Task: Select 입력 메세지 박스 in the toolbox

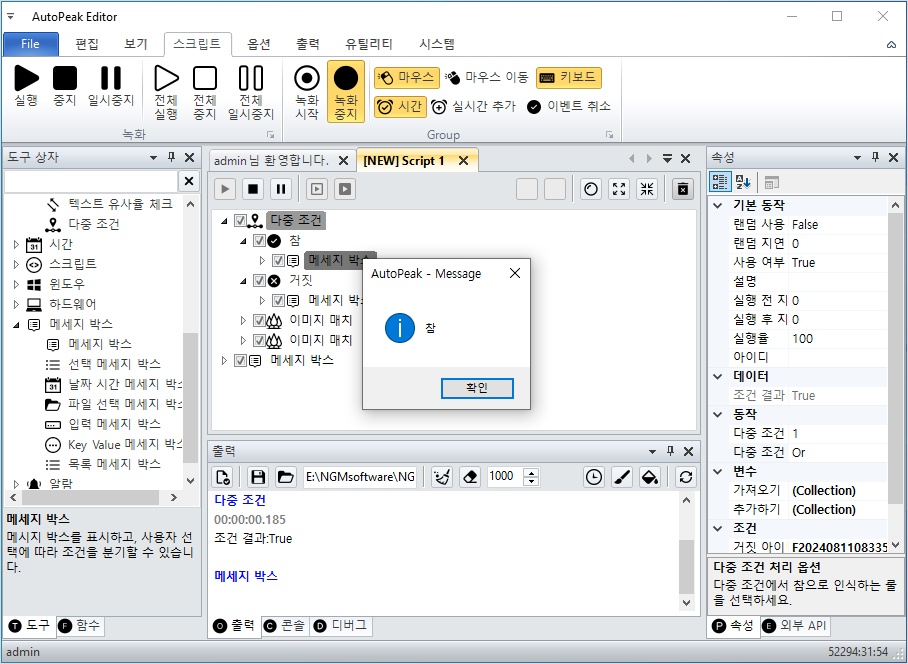Action: click(x=114, y=424)
